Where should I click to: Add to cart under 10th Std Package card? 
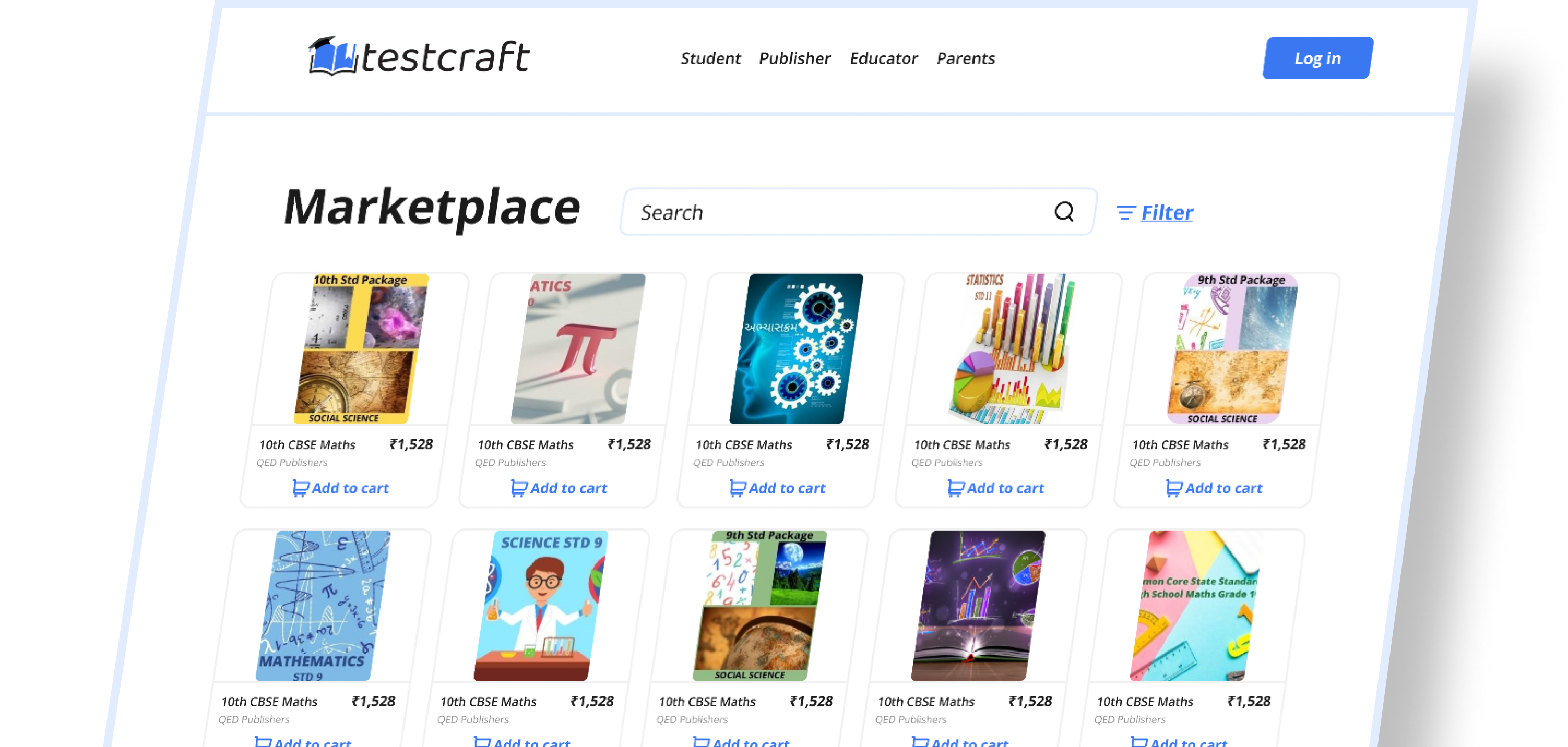click(341, 488)
